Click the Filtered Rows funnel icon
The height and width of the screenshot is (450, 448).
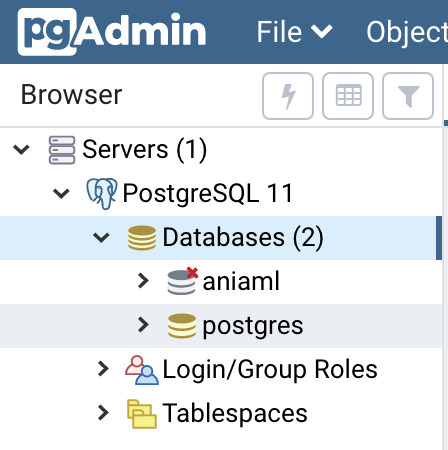408,96
